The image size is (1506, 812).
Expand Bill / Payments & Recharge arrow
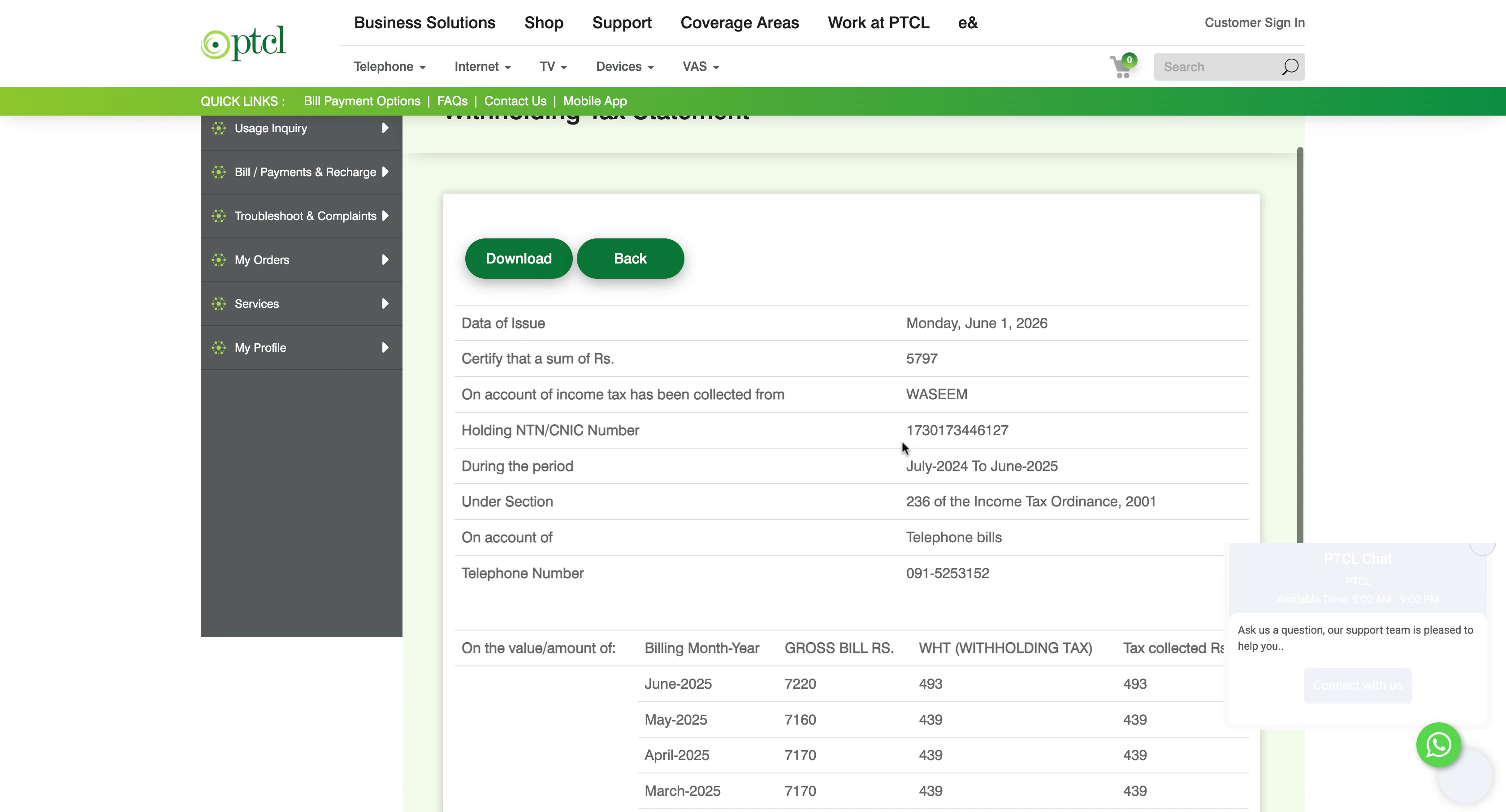[x=385, y=172]
